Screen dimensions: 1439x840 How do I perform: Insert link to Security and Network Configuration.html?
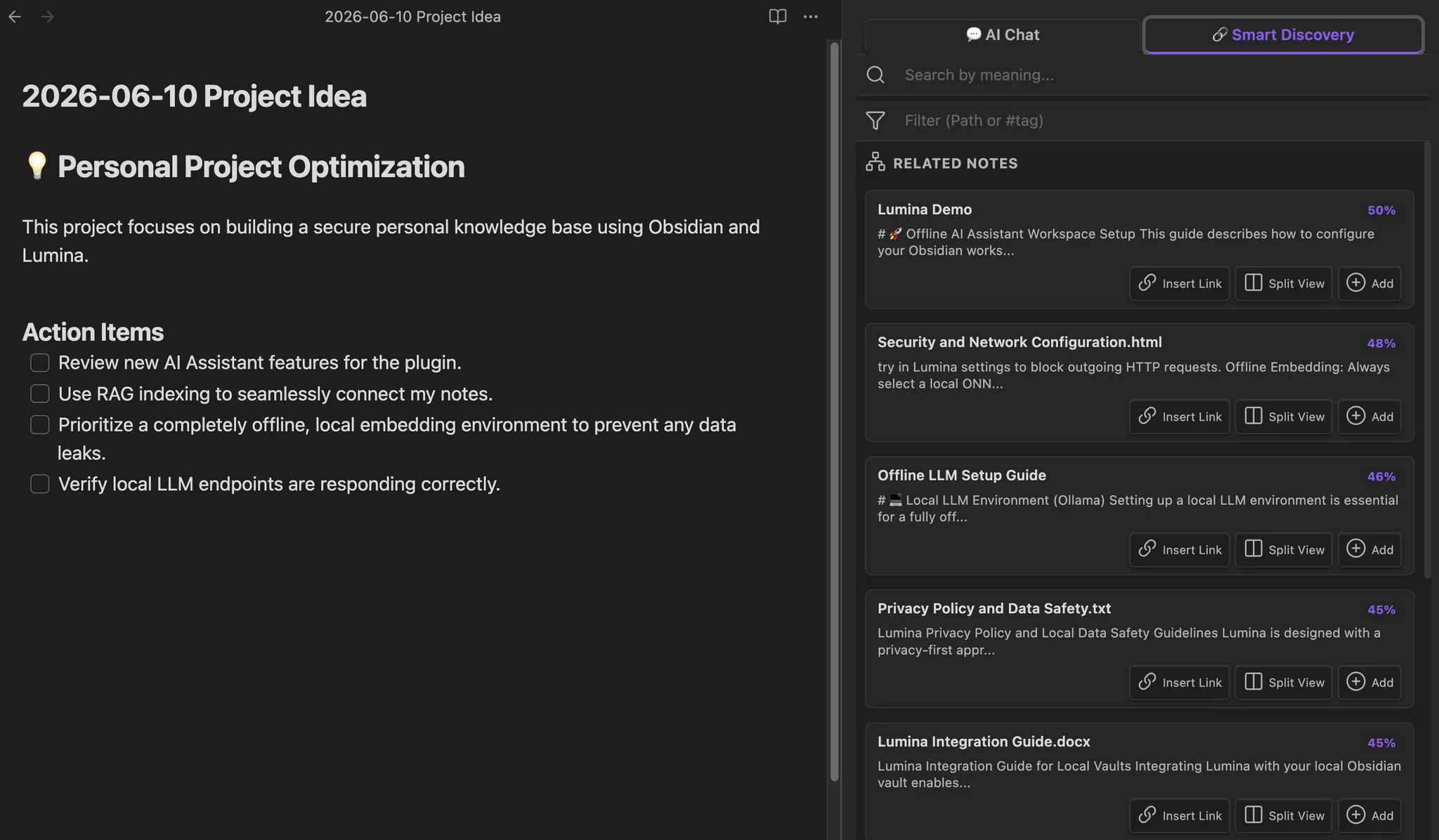(x=1180, y=416)
